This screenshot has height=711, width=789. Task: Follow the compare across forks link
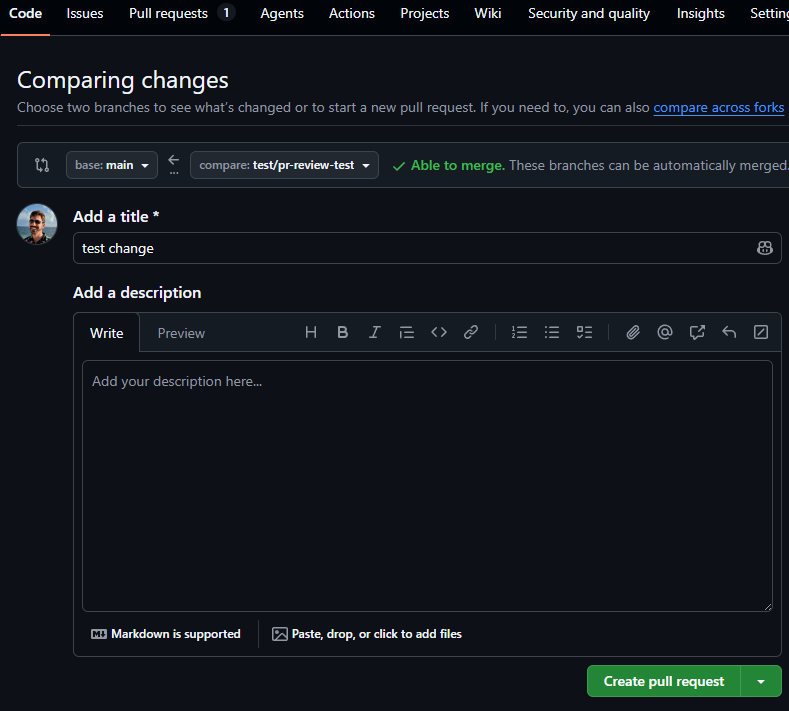(719, 108)
